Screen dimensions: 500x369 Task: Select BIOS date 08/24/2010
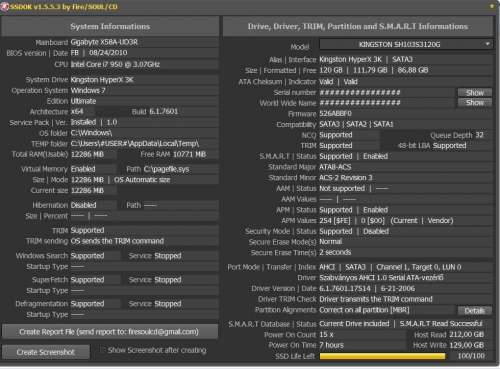pos(108,53)
